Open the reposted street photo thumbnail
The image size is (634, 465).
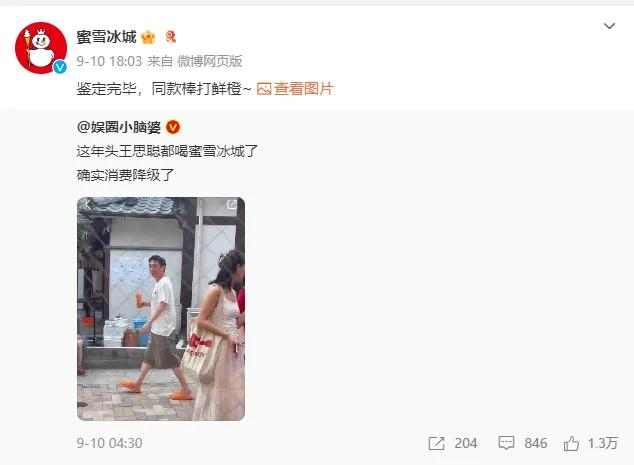point(161,309)
